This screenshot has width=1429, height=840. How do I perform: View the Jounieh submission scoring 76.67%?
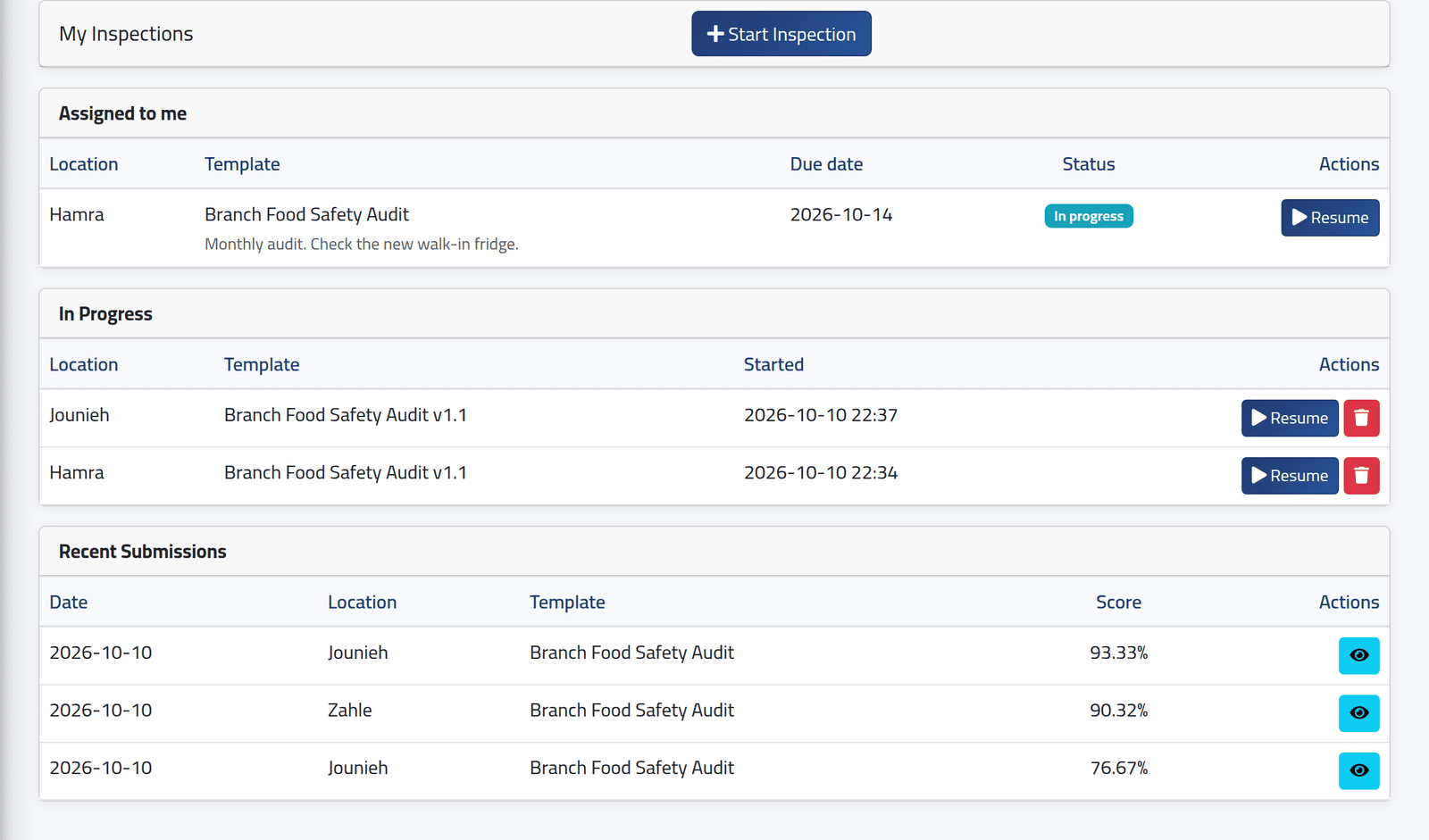coord(1358,770)
